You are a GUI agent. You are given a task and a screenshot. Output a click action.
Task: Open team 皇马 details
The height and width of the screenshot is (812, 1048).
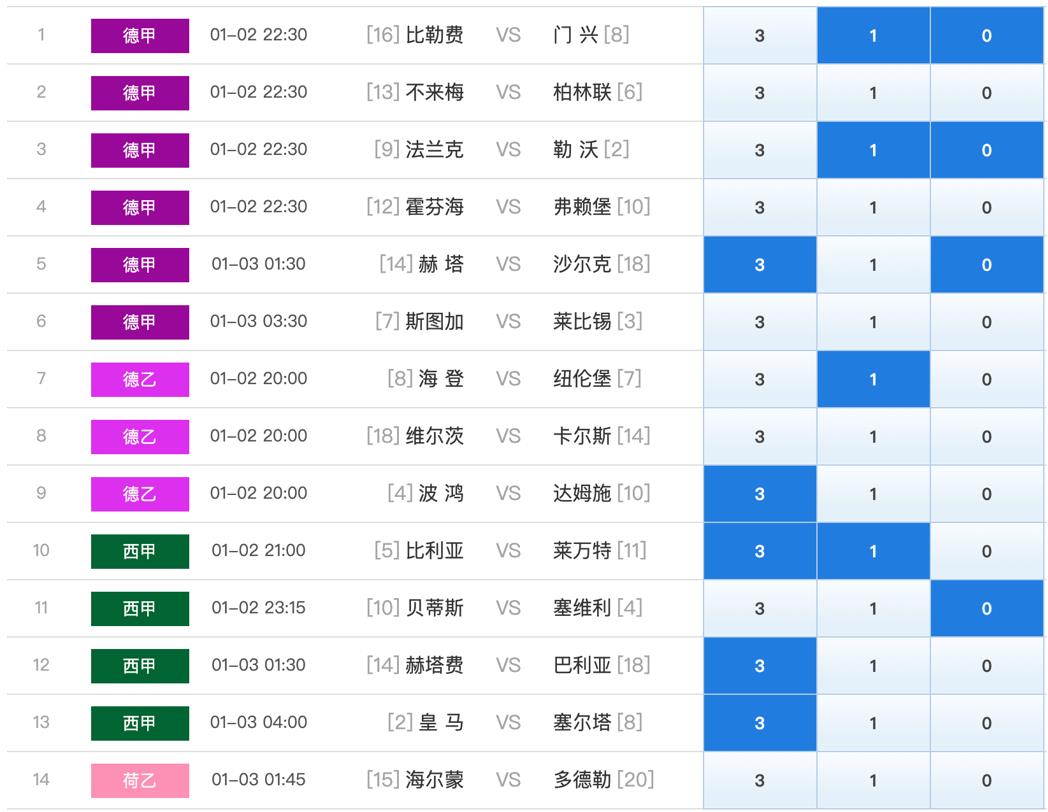441,722
